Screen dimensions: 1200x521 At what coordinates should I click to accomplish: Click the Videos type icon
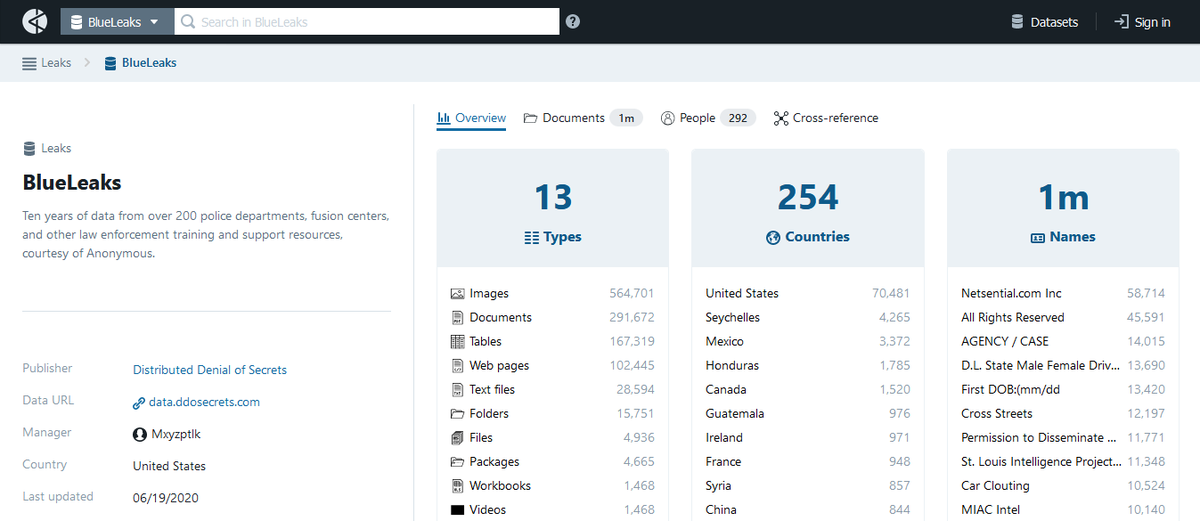tap(458, 510)
